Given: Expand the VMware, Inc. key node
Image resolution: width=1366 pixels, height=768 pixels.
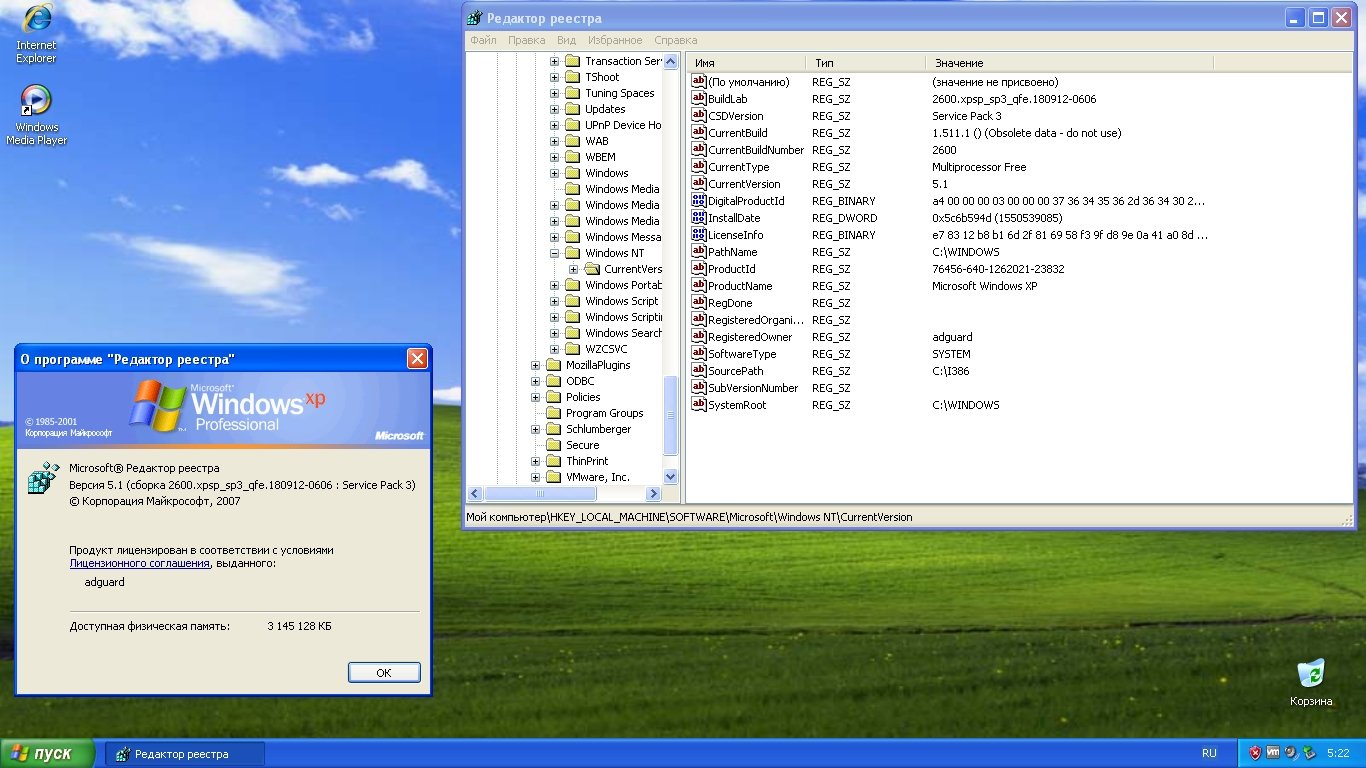Looking at the screenshot, I should tap(536, 477).
